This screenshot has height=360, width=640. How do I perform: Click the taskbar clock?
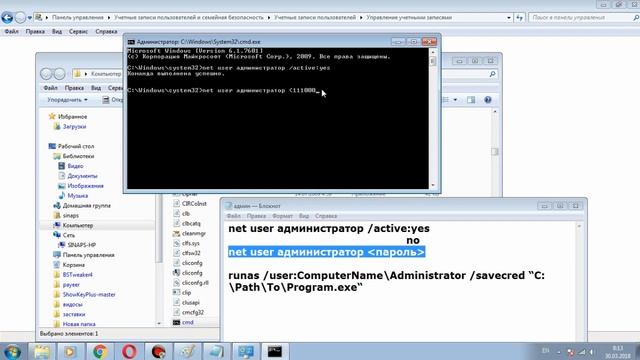[618, 352]
